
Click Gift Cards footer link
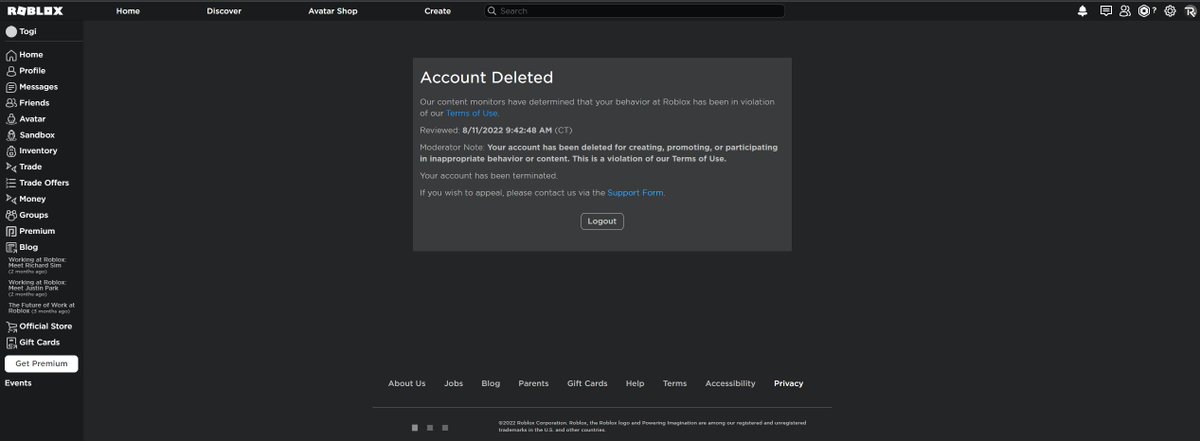[x=587, y=383]
